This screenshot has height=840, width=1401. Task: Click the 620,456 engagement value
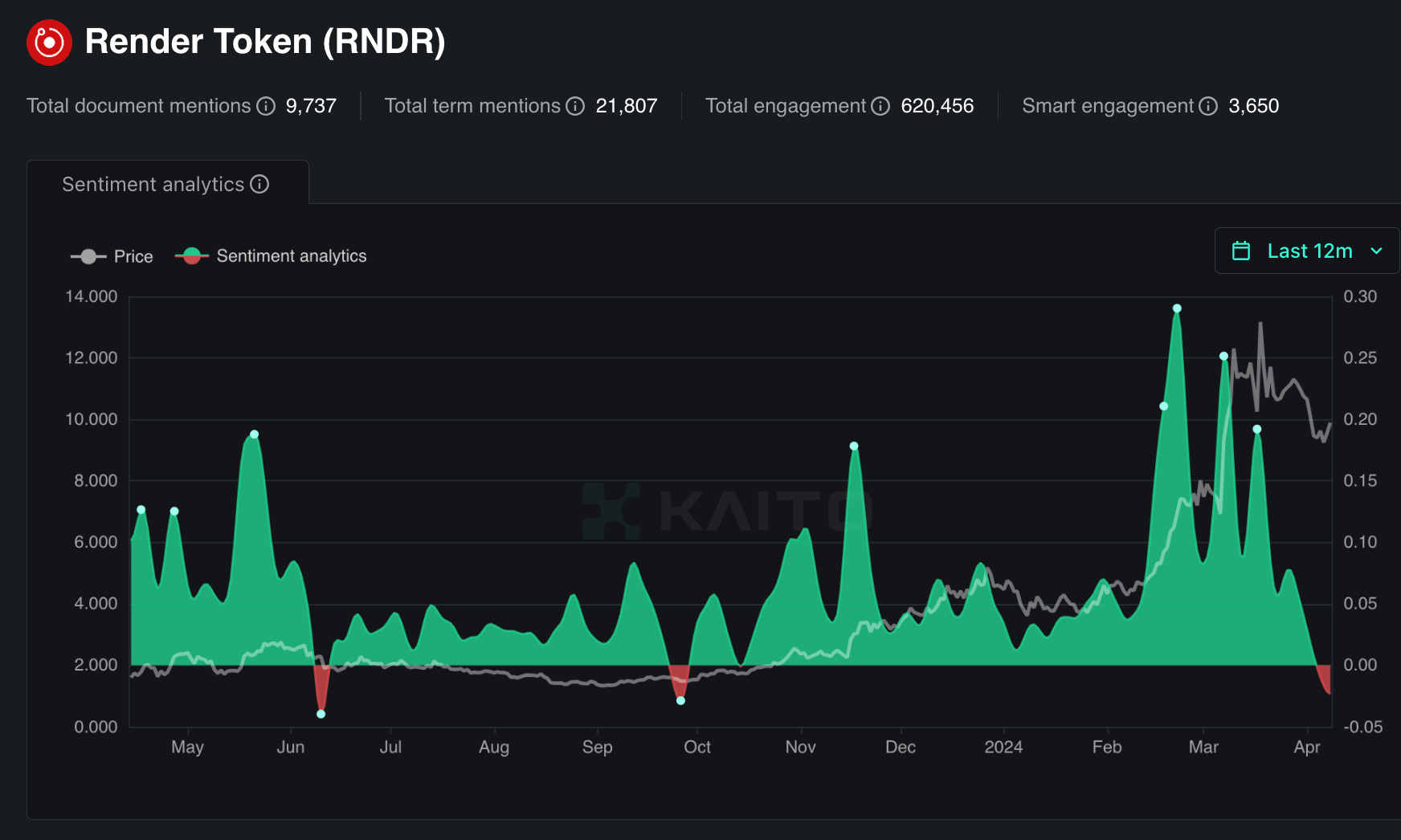[937, 106]
